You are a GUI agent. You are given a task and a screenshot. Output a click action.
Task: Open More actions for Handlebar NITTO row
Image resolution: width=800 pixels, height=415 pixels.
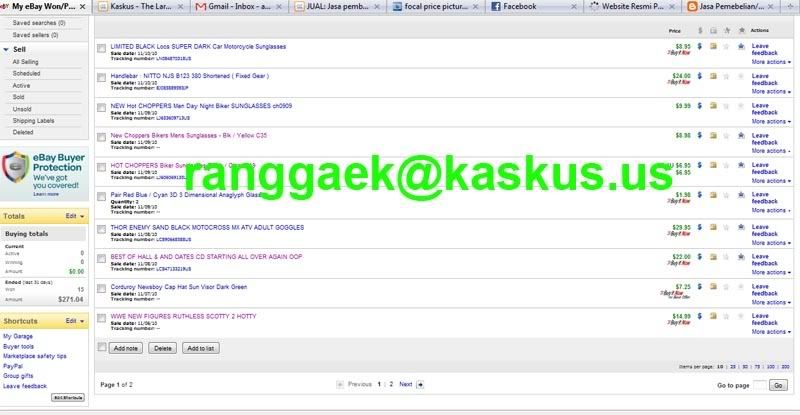pyautogui.click(x=771, y=91)
